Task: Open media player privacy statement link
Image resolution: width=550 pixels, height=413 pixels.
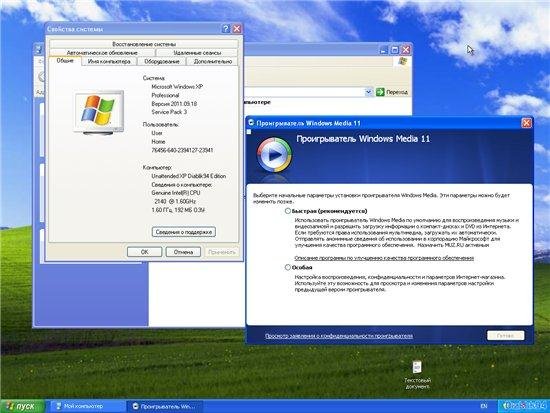Action: pos(339,336)
